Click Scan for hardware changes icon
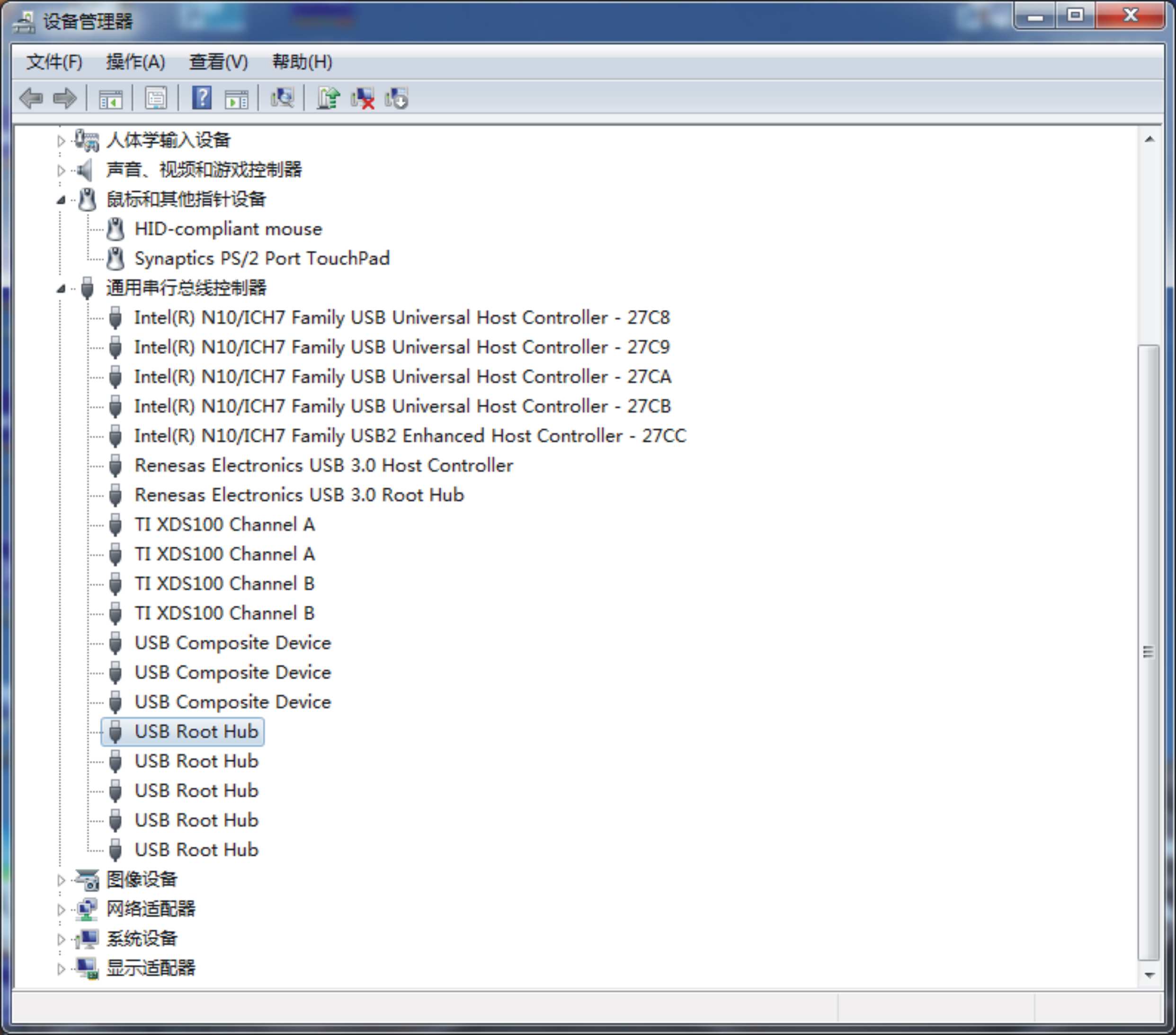 click(282, 98)
